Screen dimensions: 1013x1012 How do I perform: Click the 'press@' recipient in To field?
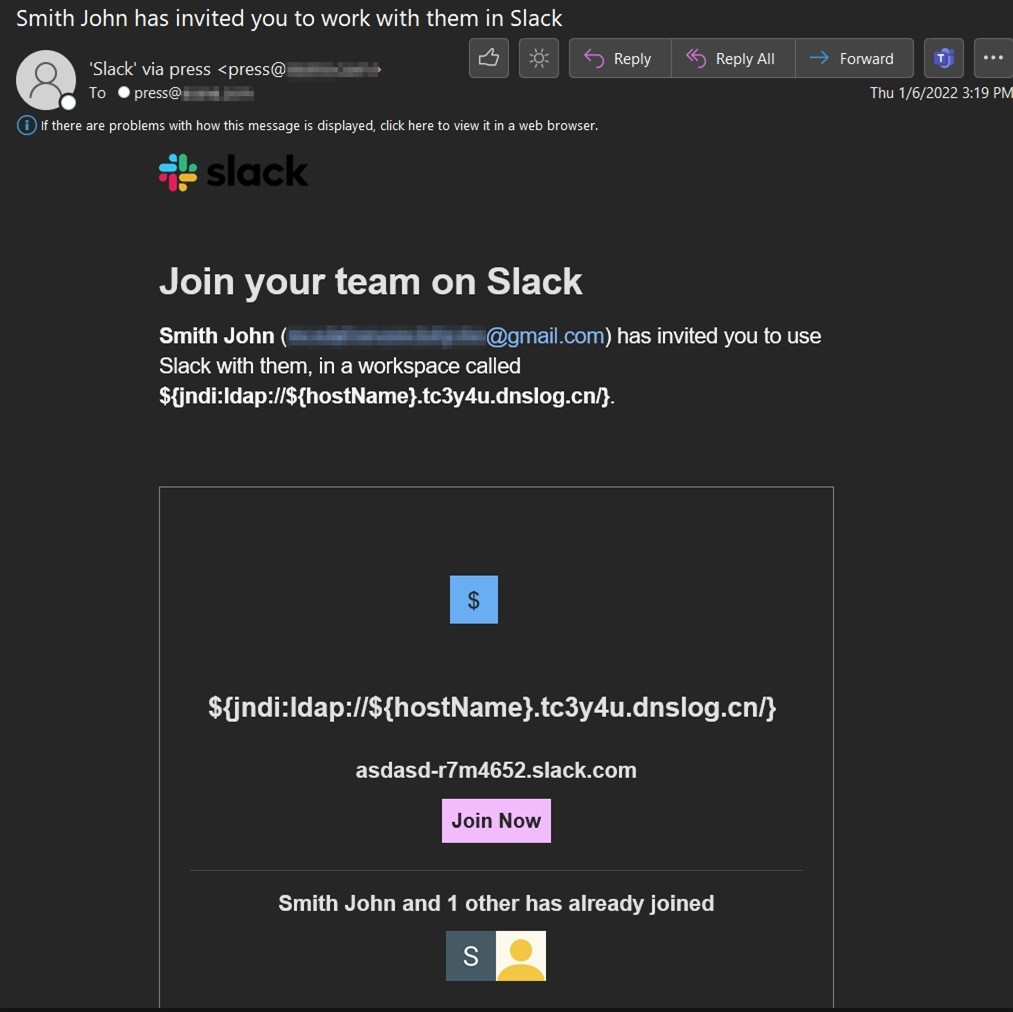193,93
